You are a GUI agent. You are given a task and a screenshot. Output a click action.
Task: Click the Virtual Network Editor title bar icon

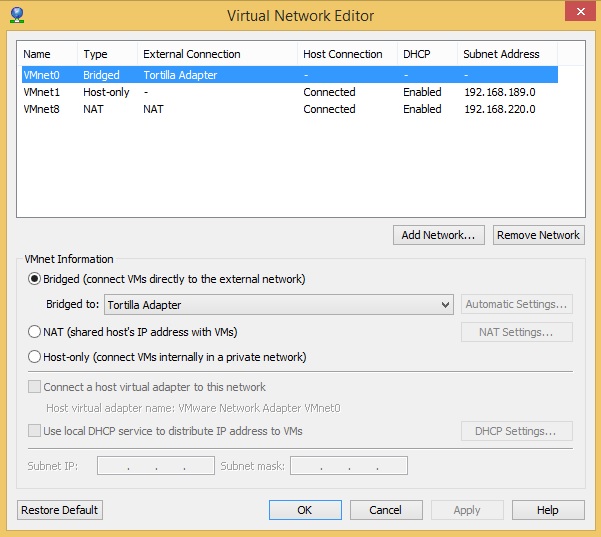point(15,15)
